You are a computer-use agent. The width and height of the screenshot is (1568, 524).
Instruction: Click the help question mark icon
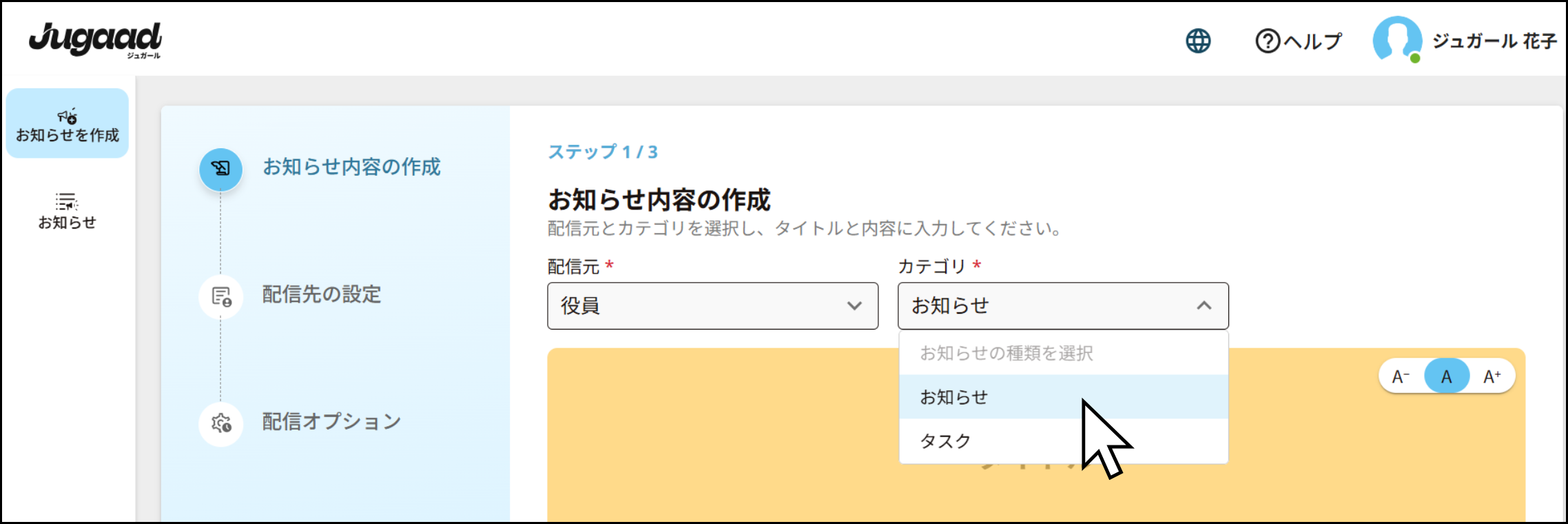point(1268,41)
